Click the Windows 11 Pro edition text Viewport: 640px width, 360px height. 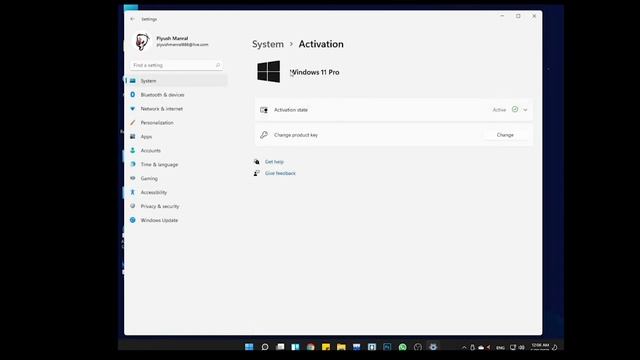click(314, 72)
